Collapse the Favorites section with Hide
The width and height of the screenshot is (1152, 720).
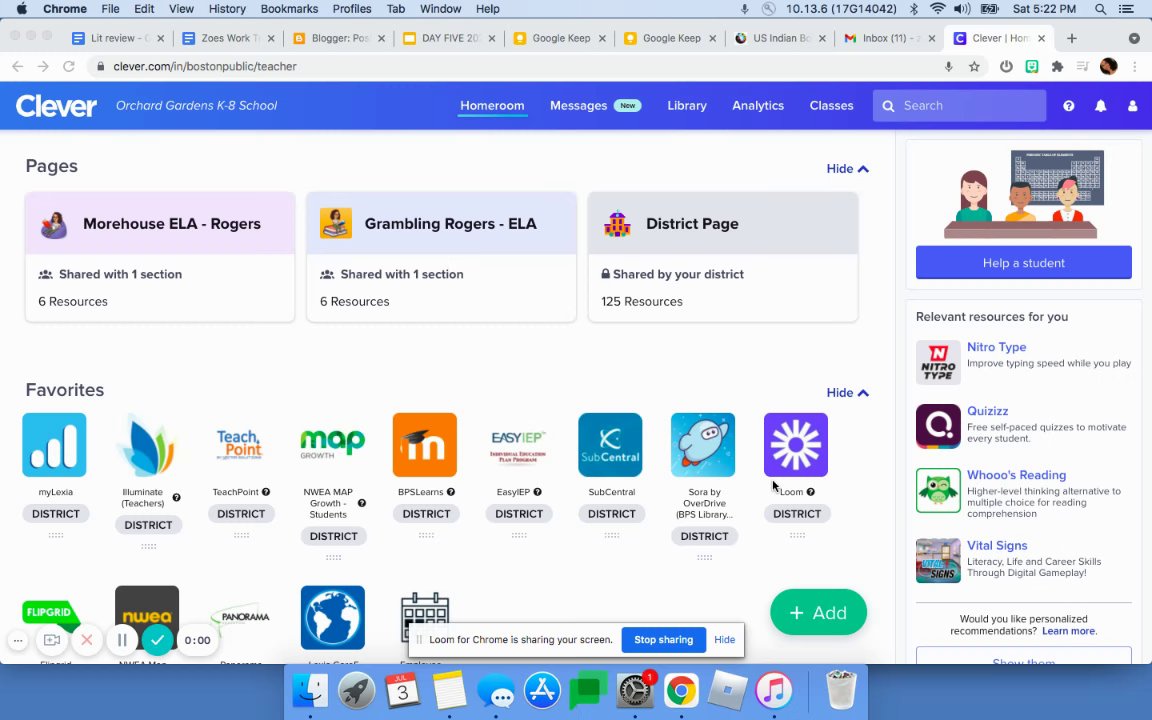847,392
